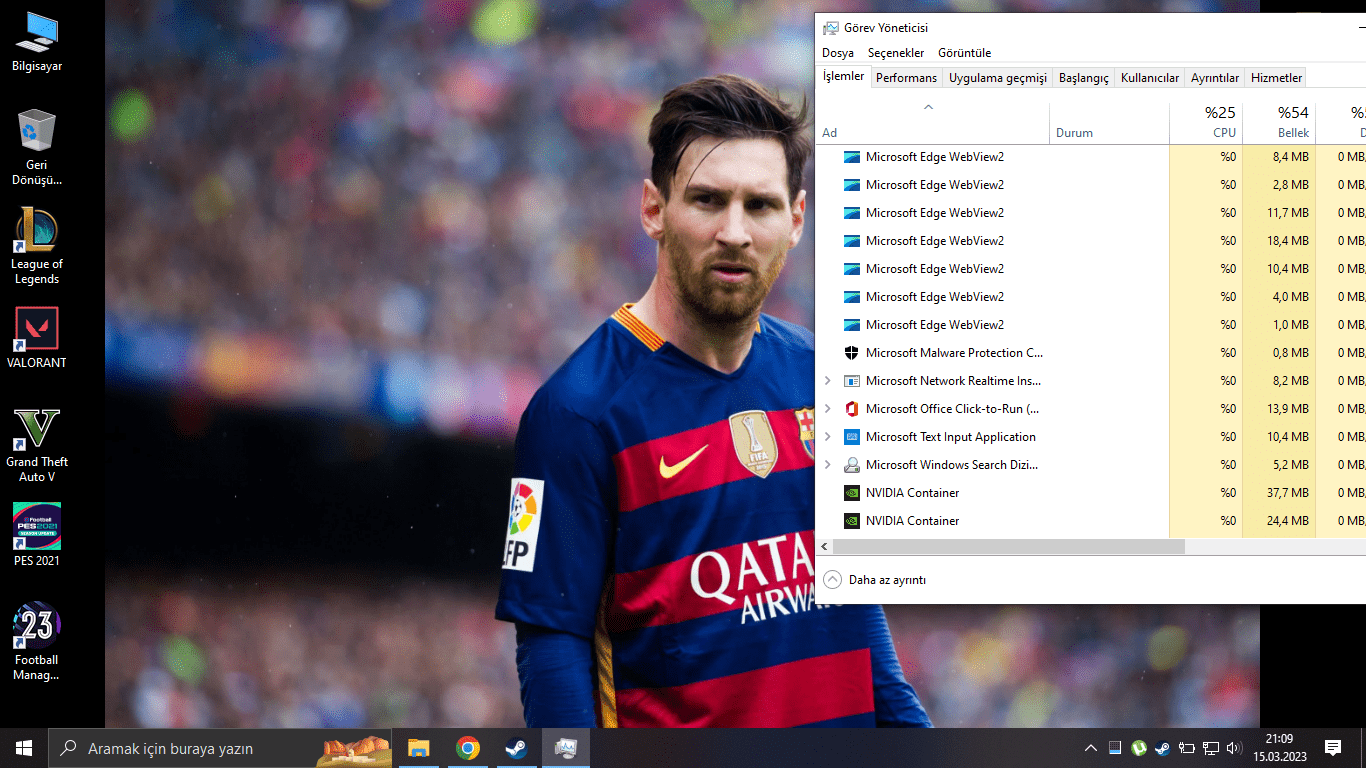Select the Geri Dönüşüm recycle bin icon

tap(37, 147)
